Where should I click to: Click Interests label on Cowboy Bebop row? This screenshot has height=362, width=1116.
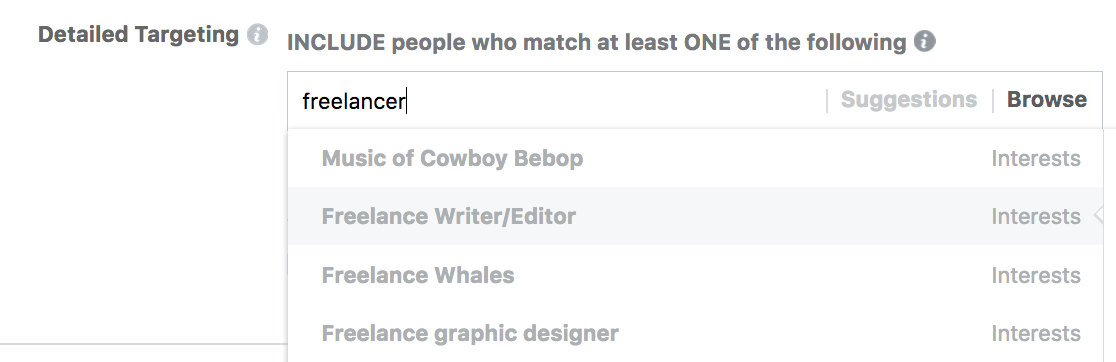pyautogui.click(x=1036, y=159)
